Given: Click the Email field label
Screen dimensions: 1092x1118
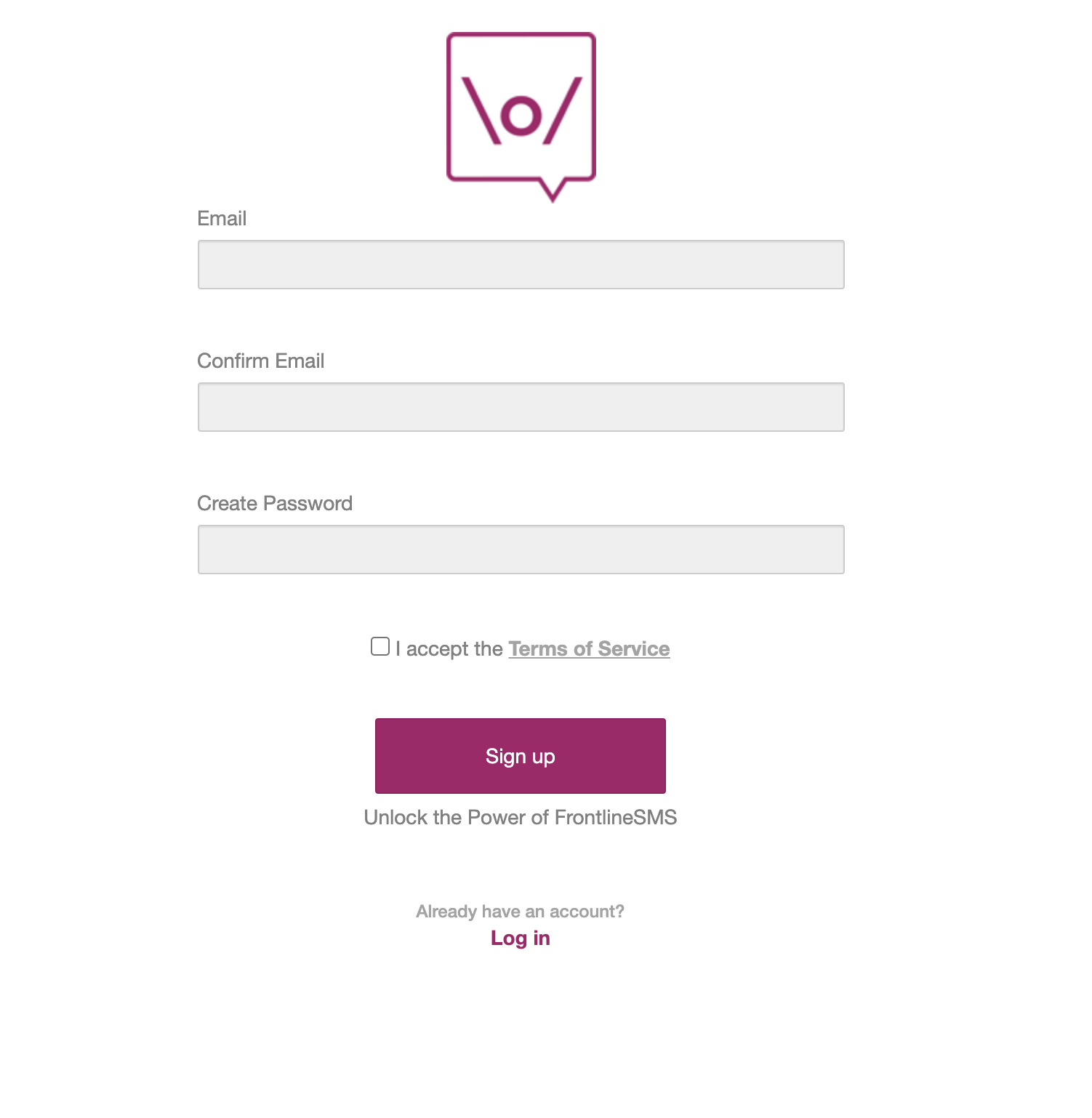Looking at the screenshot, I should [x=222, y=218].
